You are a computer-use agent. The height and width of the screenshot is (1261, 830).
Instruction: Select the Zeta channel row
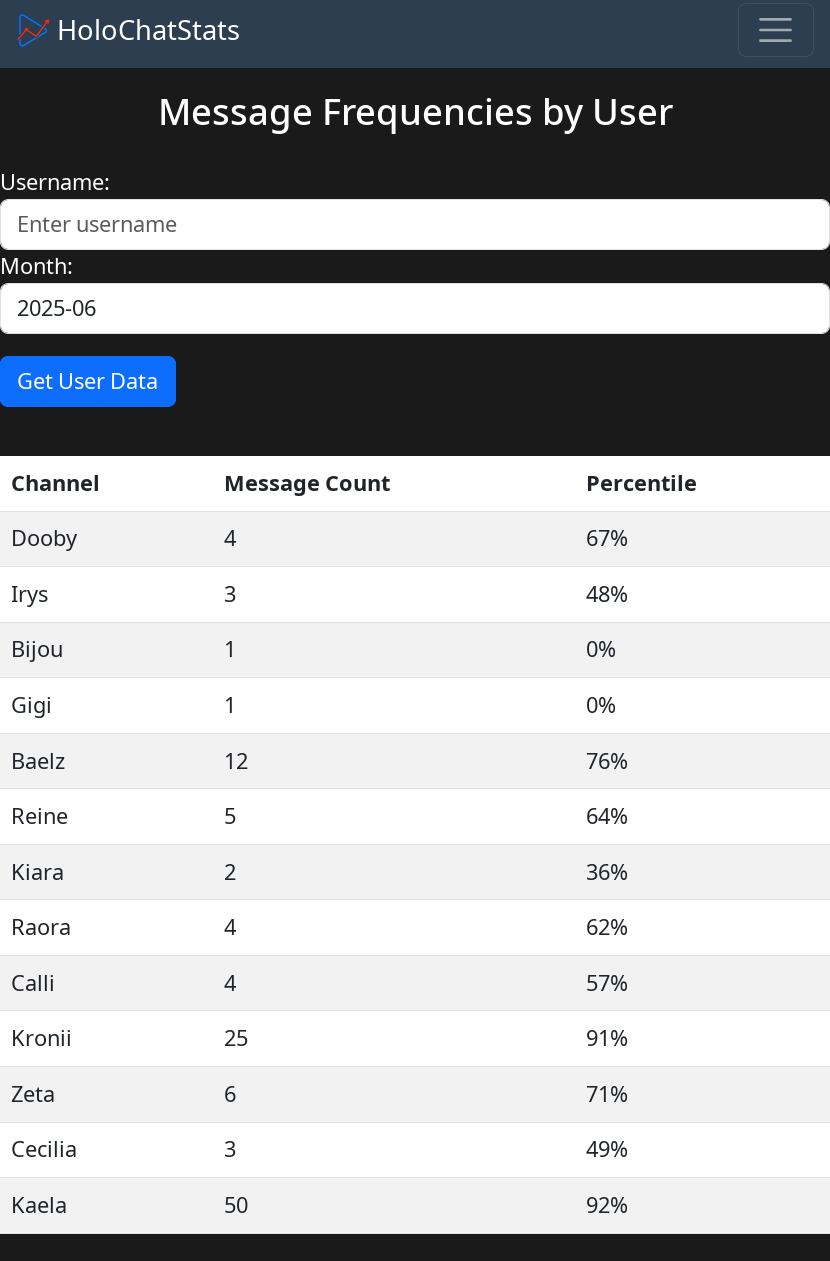click(x=415, y=1094)
